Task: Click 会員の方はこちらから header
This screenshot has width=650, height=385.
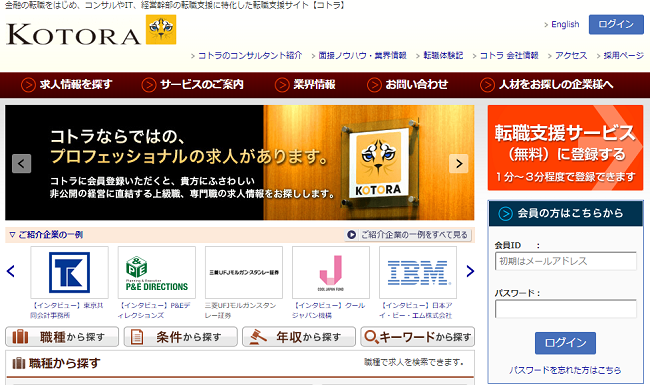Action: point(565,213)
